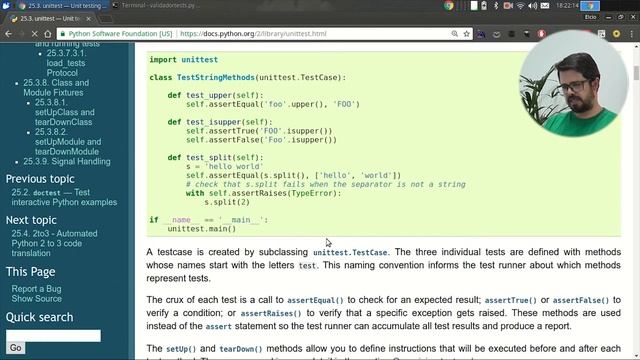
Task: Close the 25.3. unittest browser tab
Action: (x=89, y=19)
